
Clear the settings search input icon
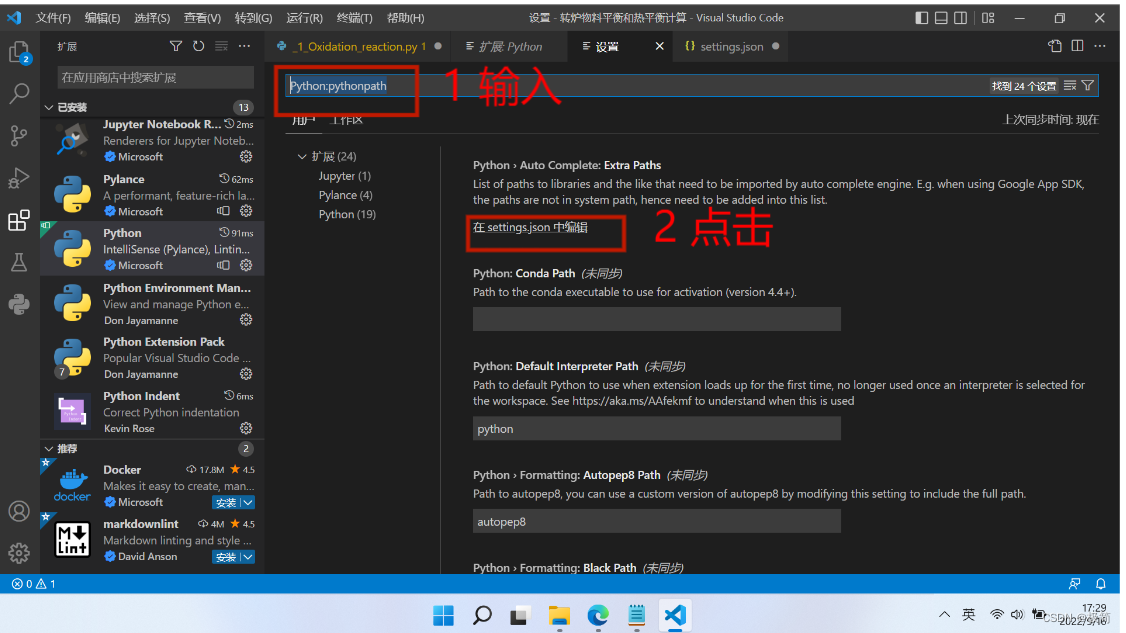pos(1070,86)
